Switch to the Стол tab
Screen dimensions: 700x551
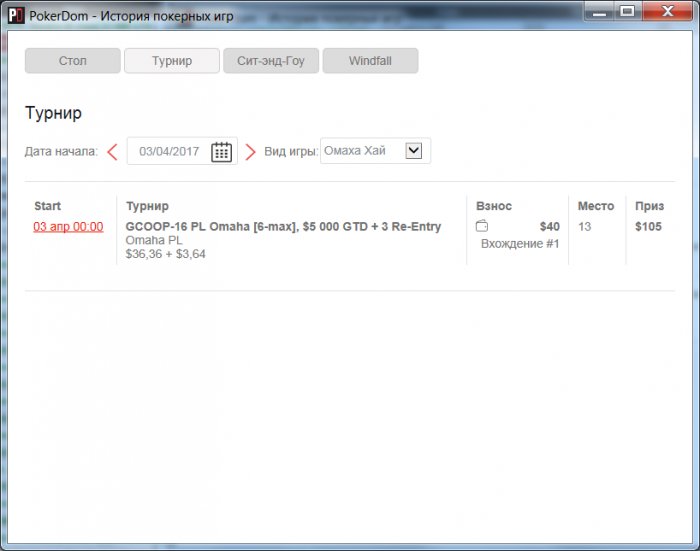(x=73, y=61)
